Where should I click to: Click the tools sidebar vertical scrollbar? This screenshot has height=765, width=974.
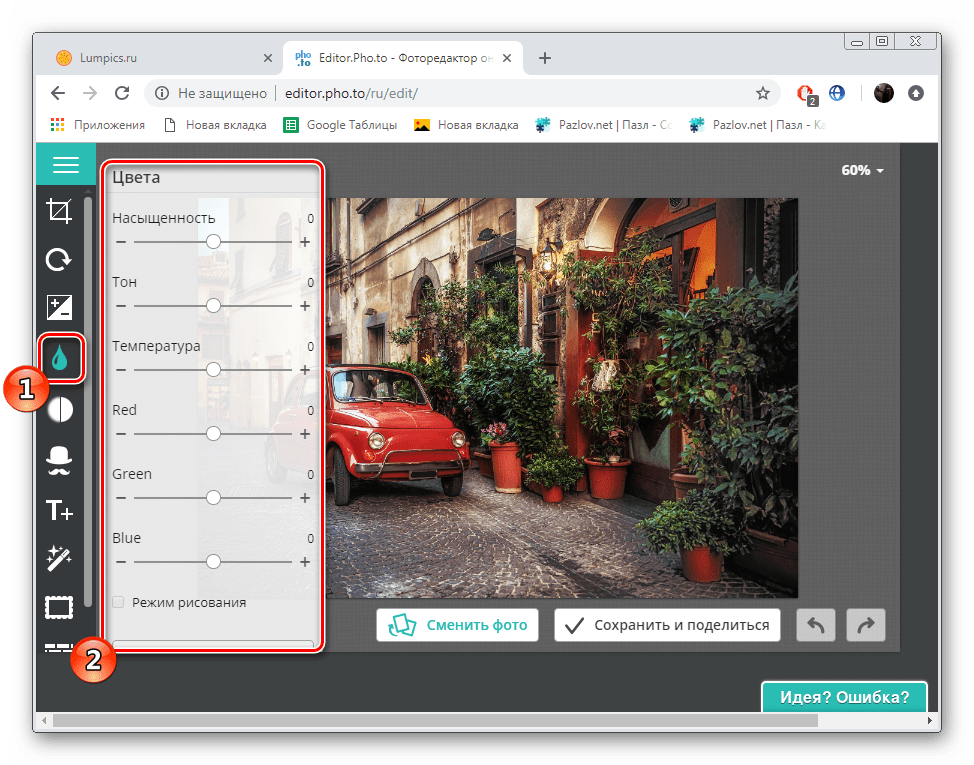88,402
